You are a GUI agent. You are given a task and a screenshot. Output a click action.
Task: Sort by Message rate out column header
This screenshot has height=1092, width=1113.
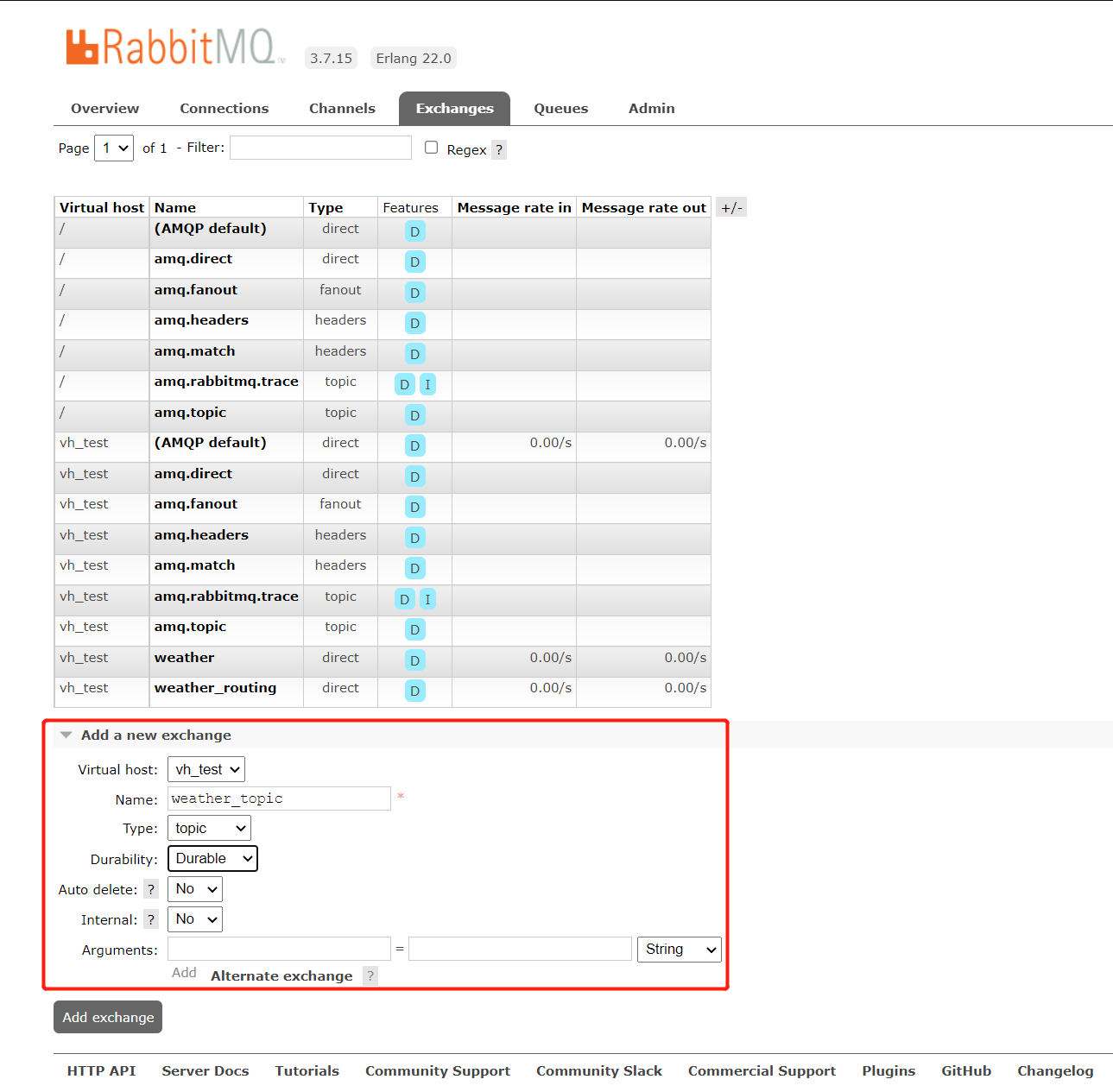pos(643,207)
